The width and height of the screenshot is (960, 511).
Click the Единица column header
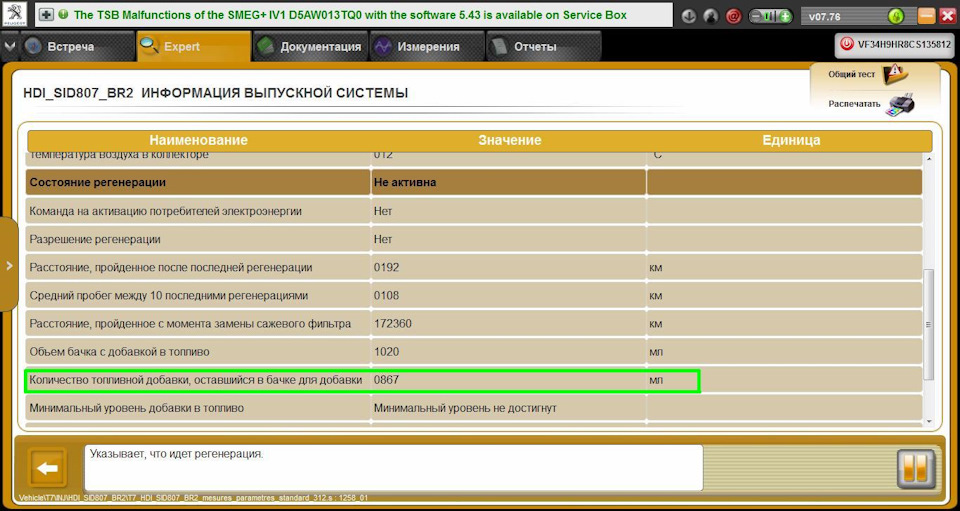pos(791,140)
